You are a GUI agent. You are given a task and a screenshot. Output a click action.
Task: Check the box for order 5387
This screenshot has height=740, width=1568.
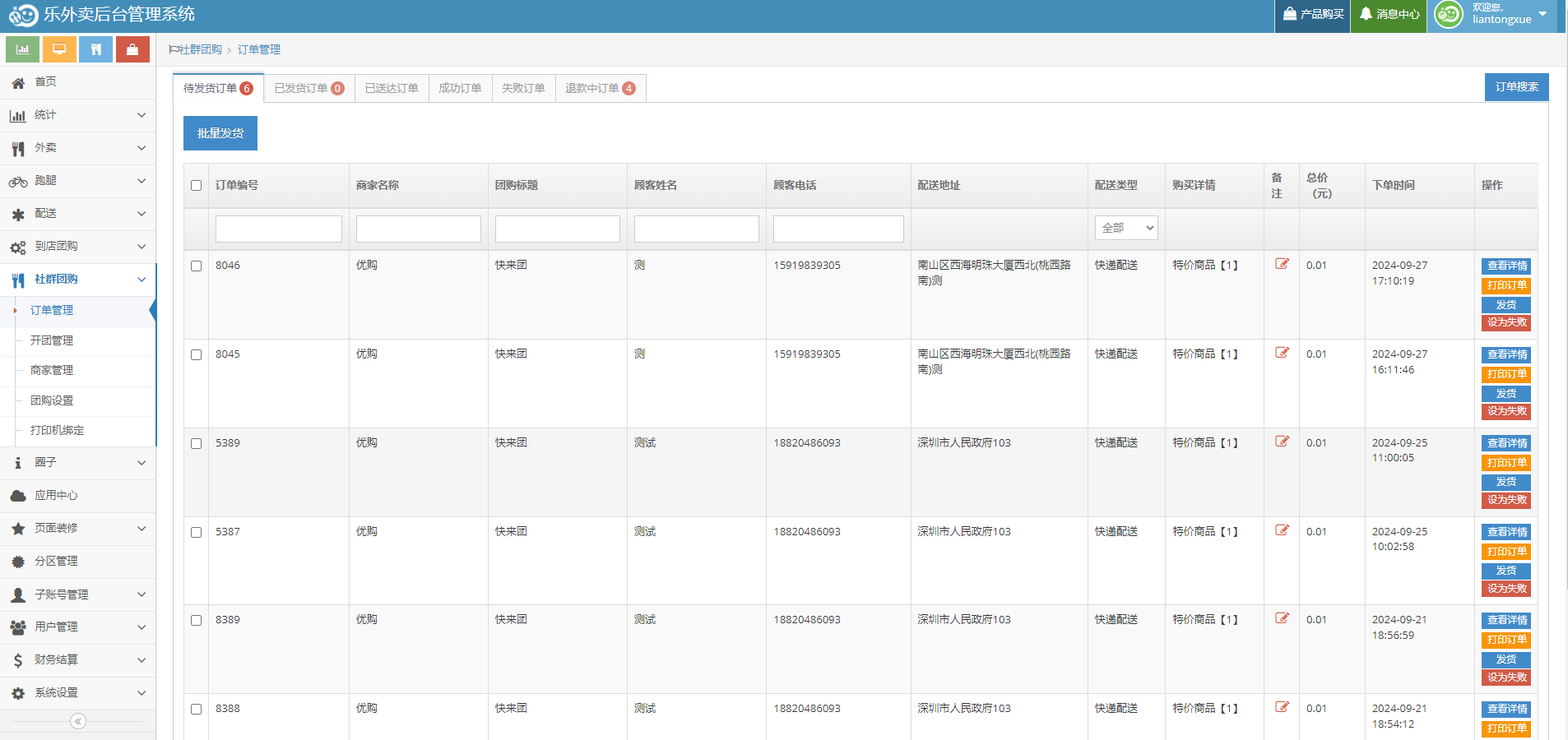(x=196, y=533)
